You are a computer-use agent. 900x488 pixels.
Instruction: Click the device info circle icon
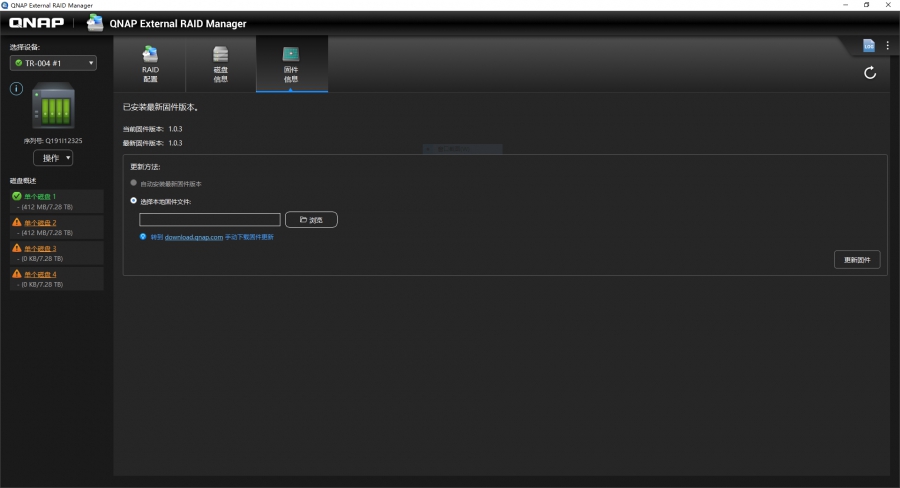(x=16, y=89)
